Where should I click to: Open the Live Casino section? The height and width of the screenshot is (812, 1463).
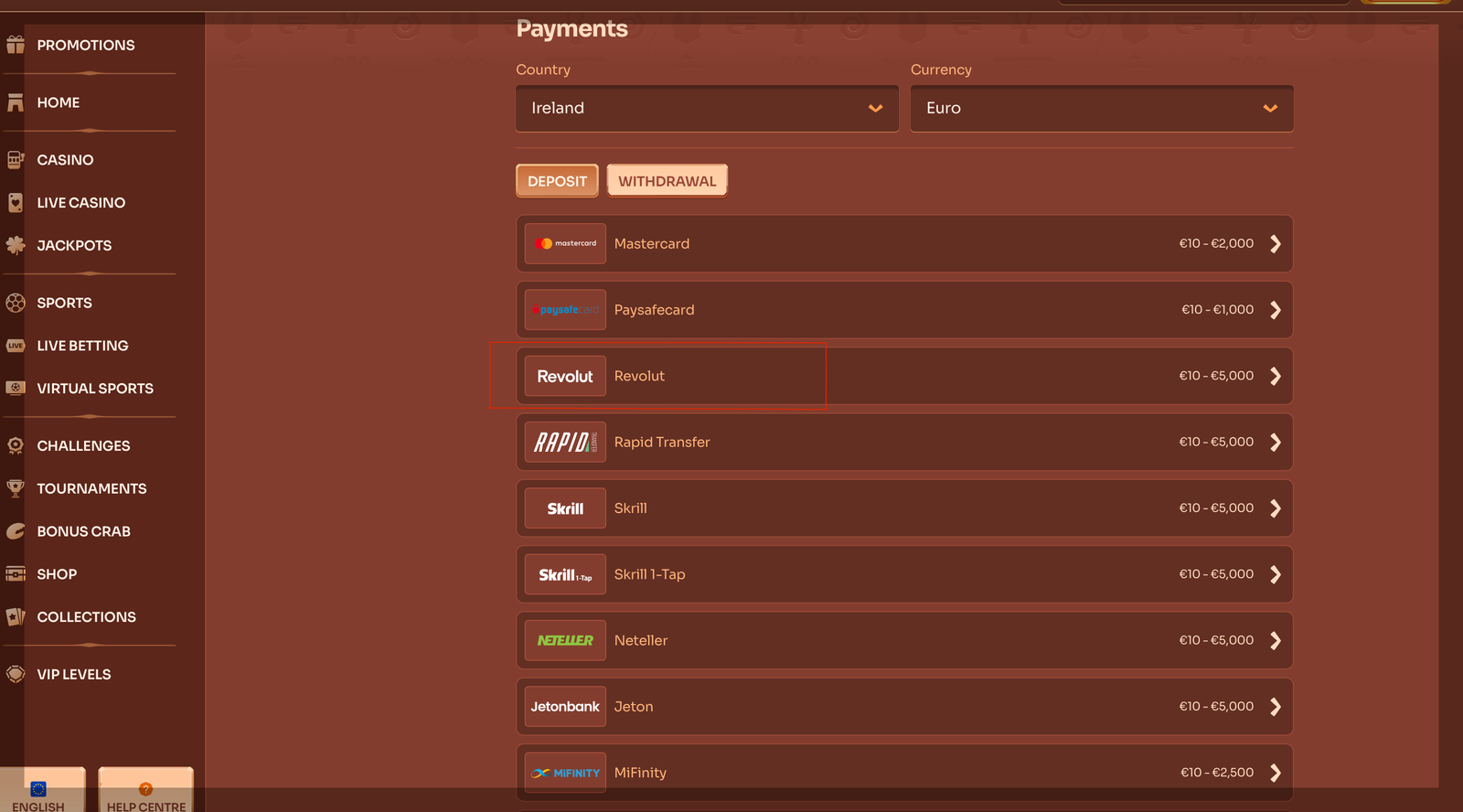[x=81, y=203]
